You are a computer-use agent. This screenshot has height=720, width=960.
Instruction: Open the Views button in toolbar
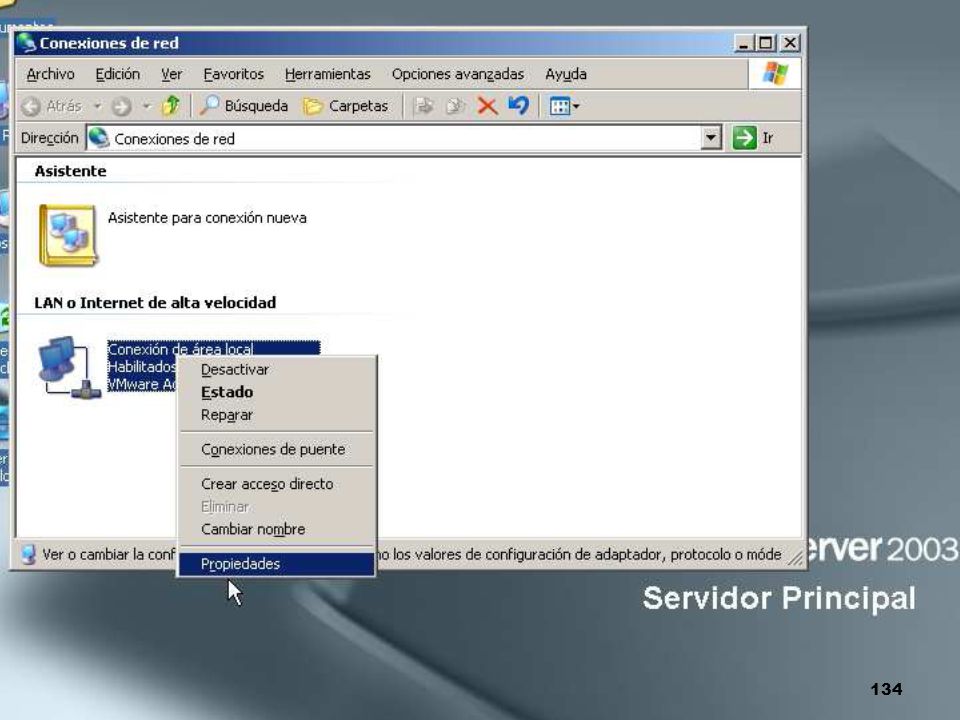(x=564, y=106)
